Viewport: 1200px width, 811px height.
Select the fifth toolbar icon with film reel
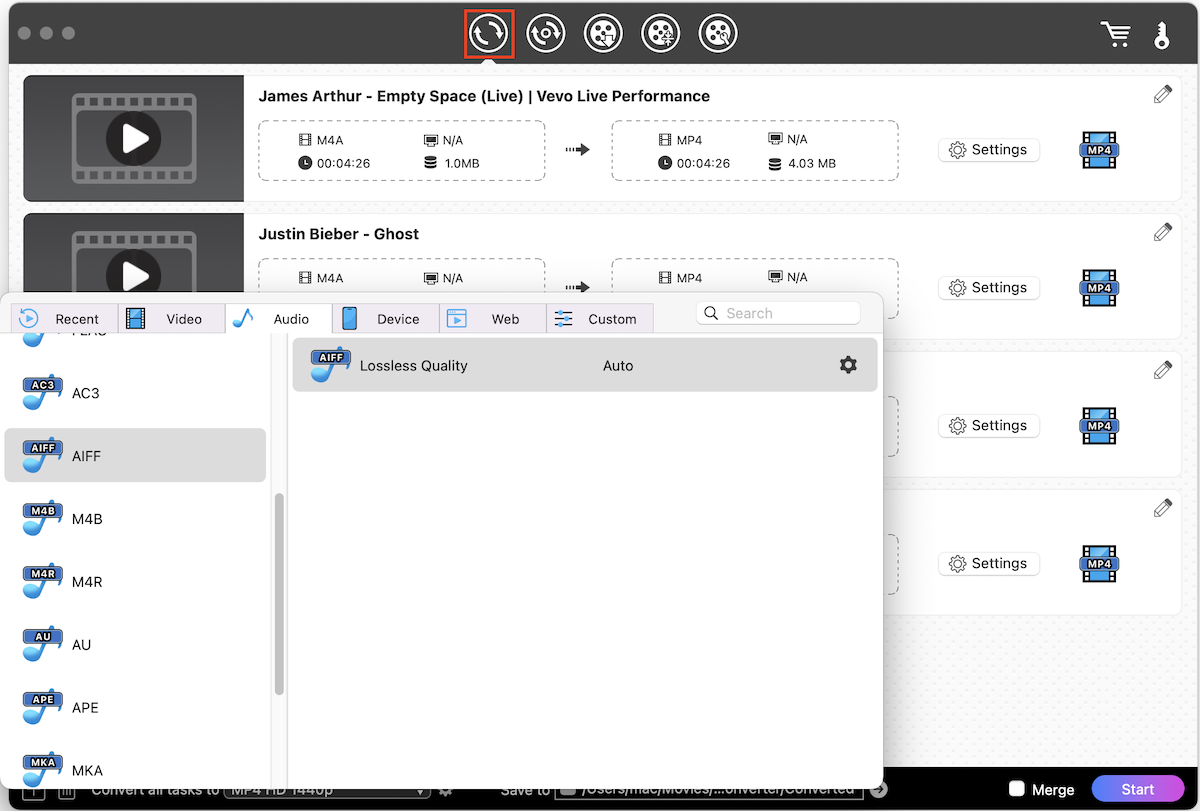coord(718,33)
